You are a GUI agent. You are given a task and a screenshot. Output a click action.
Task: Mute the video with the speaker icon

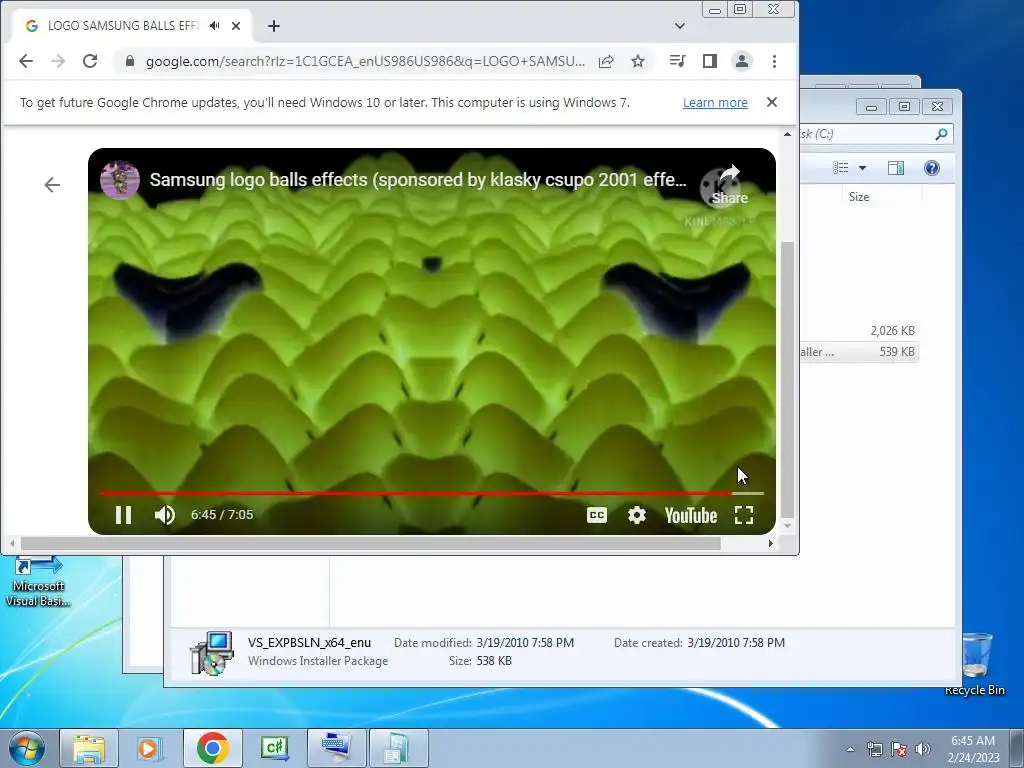[165, 515]
